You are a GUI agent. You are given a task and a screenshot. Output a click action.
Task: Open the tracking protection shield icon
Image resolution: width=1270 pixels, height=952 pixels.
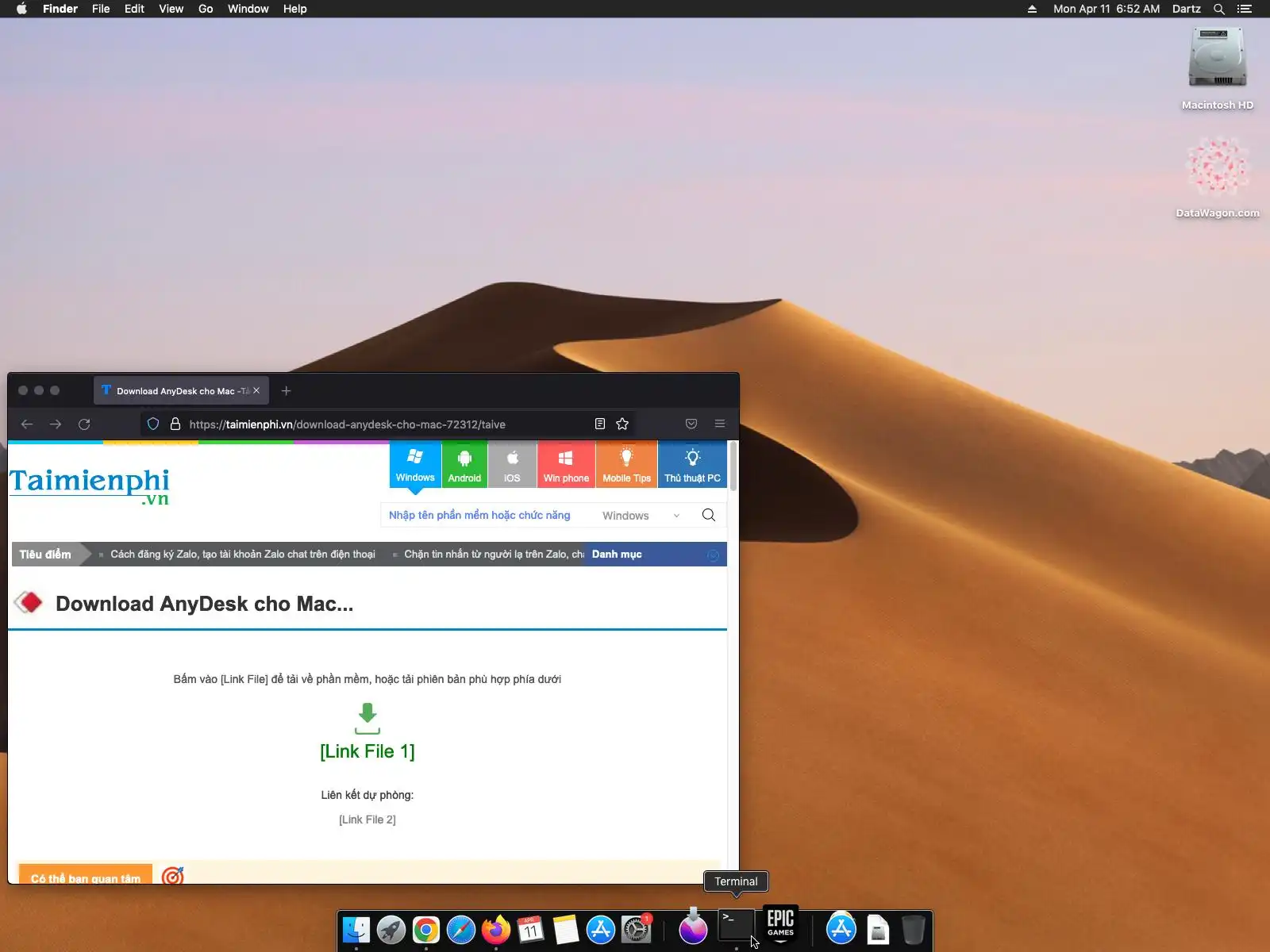point(153,424)
